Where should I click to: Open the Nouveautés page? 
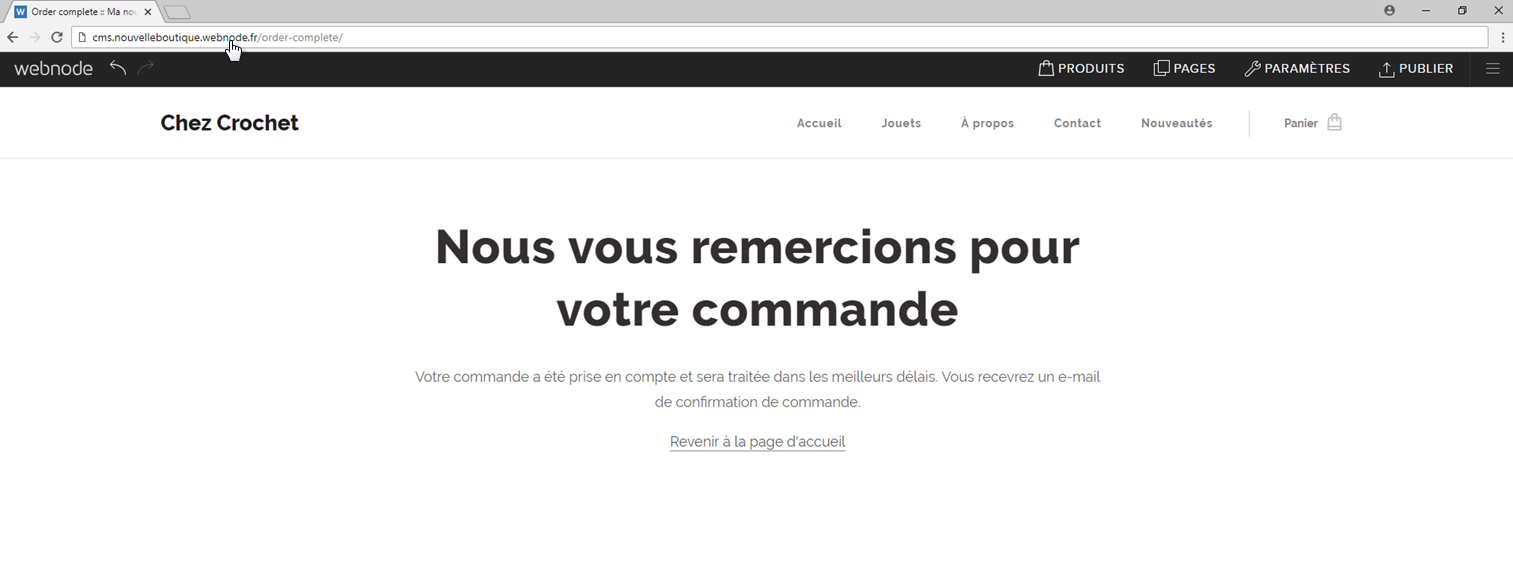[1176, 122]
